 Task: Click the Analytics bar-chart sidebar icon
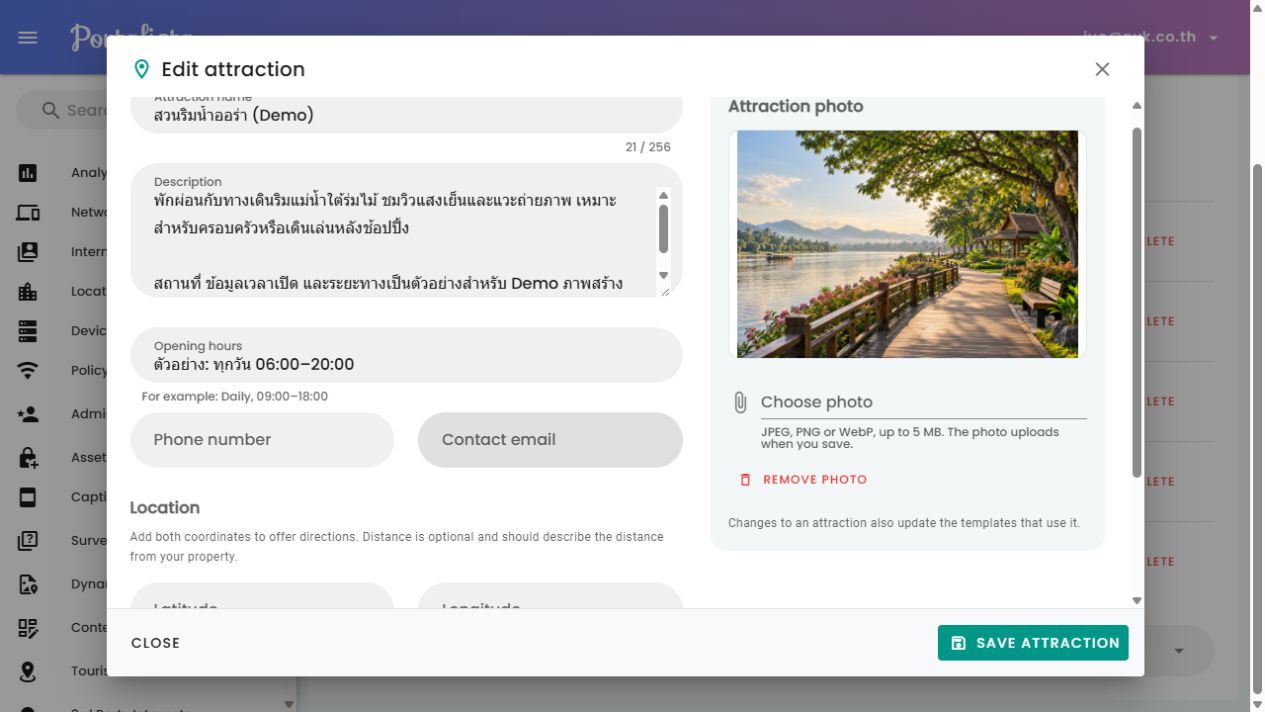[28, 173]
